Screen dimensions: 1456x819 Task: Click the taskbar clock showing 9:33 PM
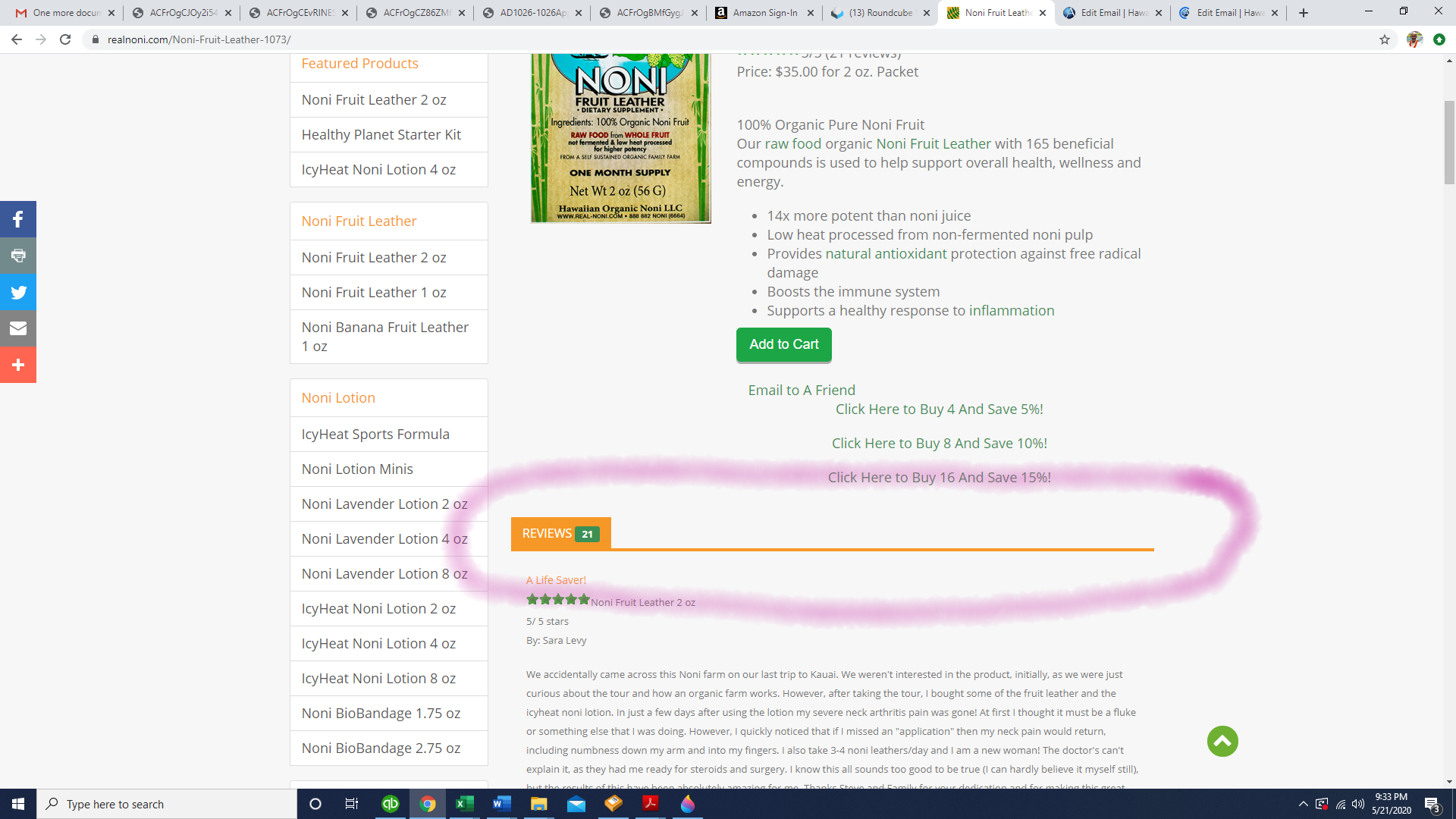click(x=1391, y=804)
